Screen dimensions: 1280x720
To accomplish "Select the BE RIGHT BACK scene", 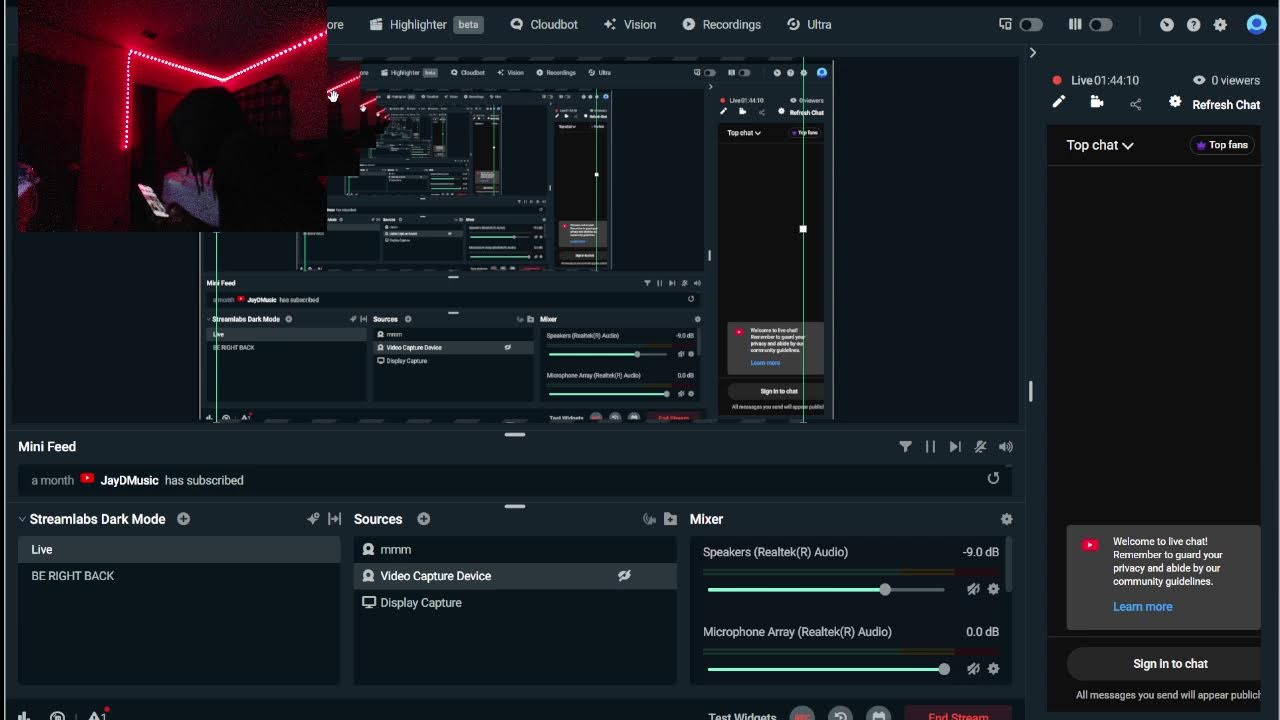I will [179, 576].
